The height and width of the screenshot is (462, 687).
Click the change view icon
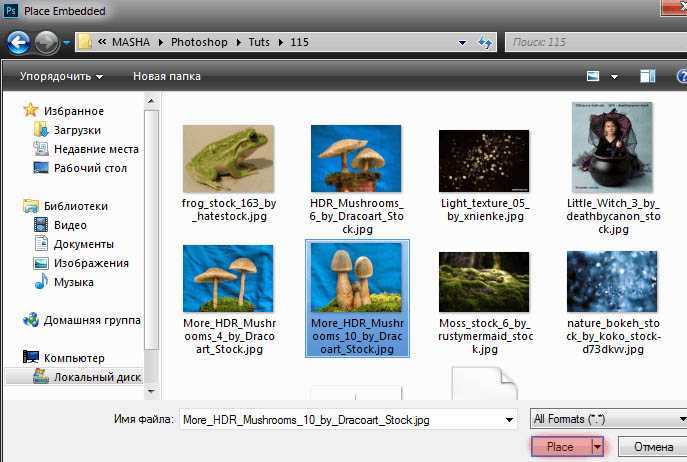tap(593, 76)
